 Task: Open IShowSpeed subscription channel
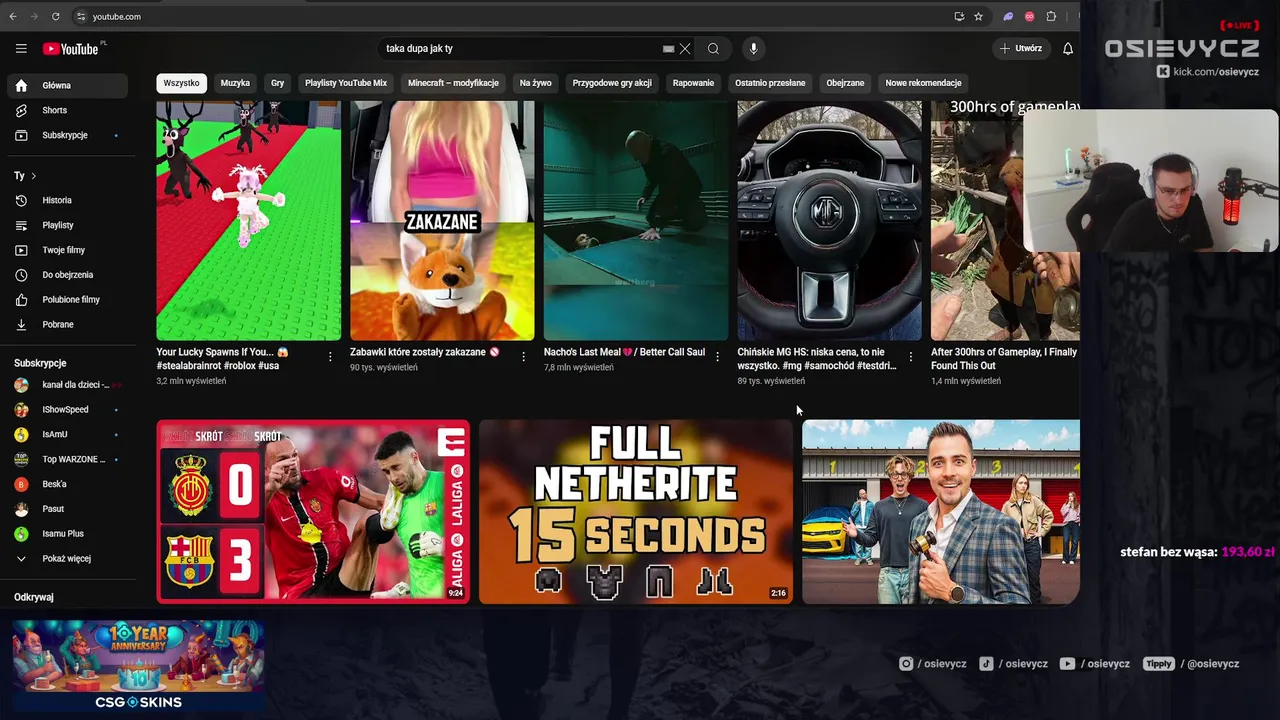coord(68,409)
